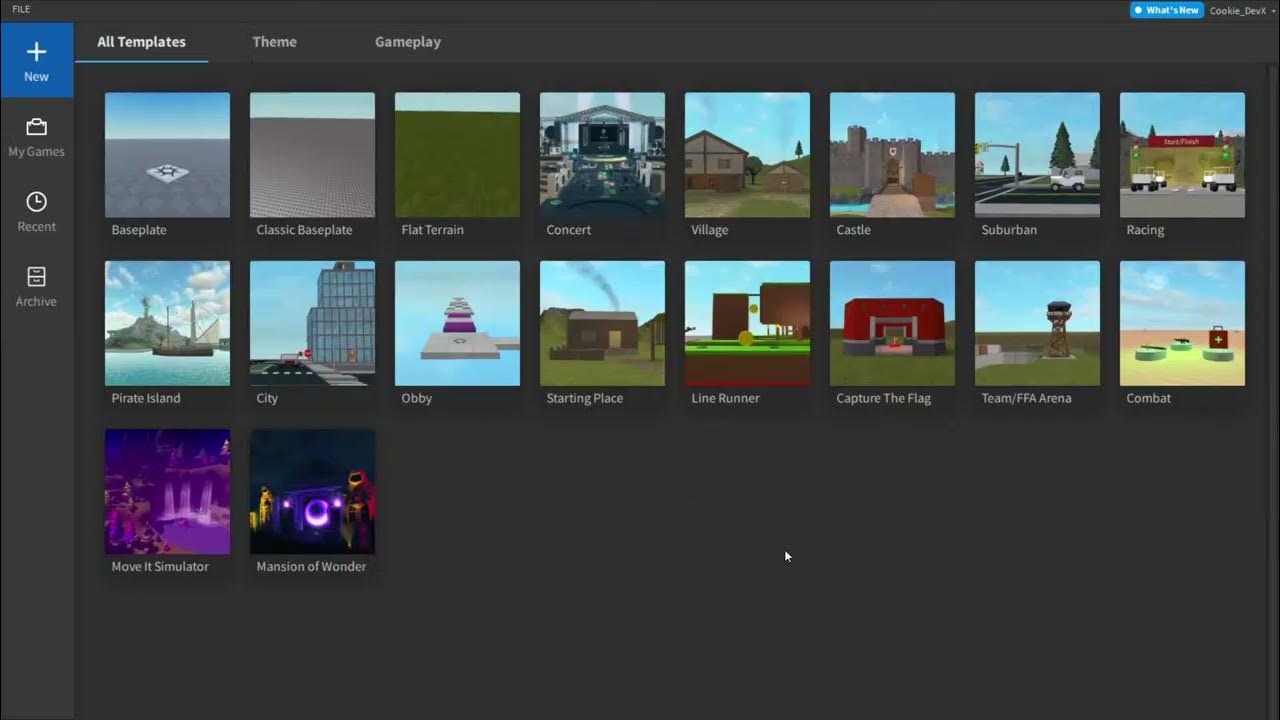This screenshot has width=1280, height=720.
Task: Select the Flat Terrain template thumbnail
Action: [457, 155]
